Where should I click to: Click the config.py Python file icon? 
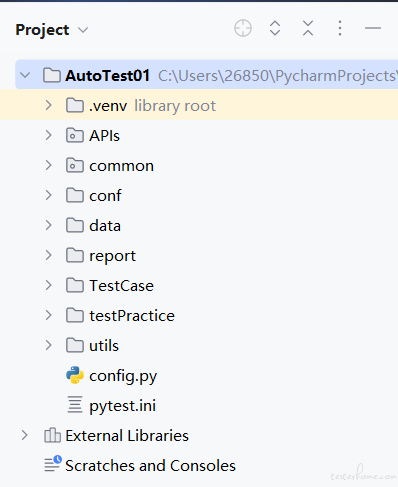(75, 375)
